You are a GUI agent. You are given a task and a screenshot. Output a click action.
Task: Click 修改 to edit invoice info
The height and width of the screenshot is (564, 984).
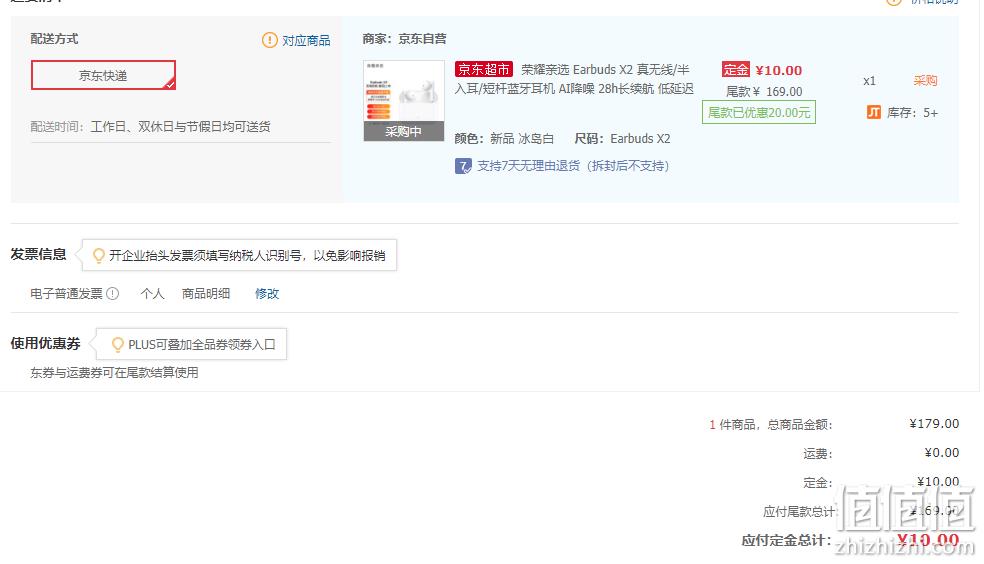click(x=267, y=293)
